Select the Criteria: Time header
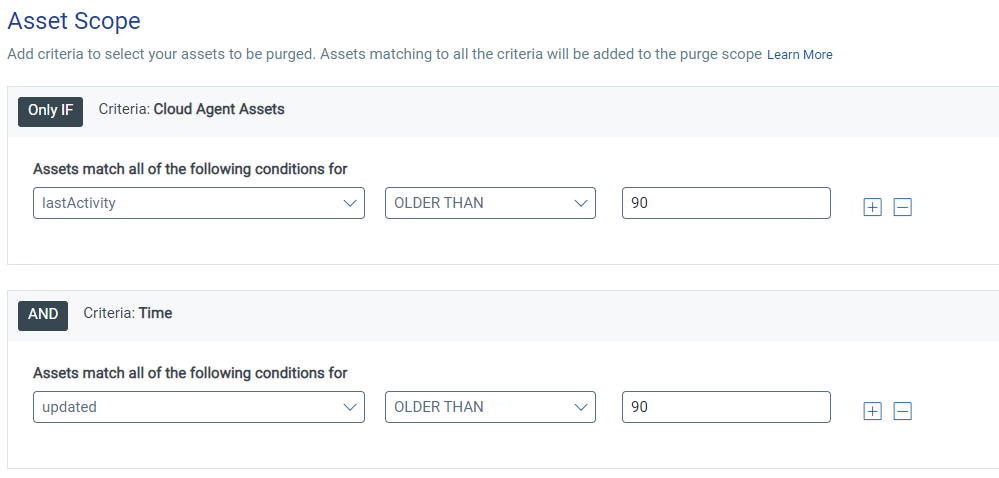 click(x=128, y=314)
